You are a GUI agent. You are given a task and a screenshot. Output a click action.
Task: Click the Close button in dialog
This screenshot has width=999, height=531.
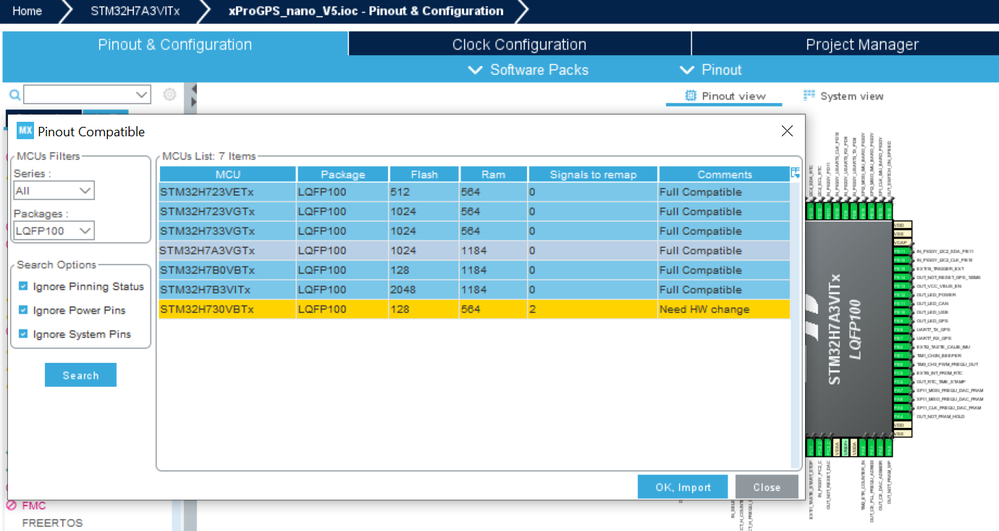pyautogui.click(x=766, y=487)
